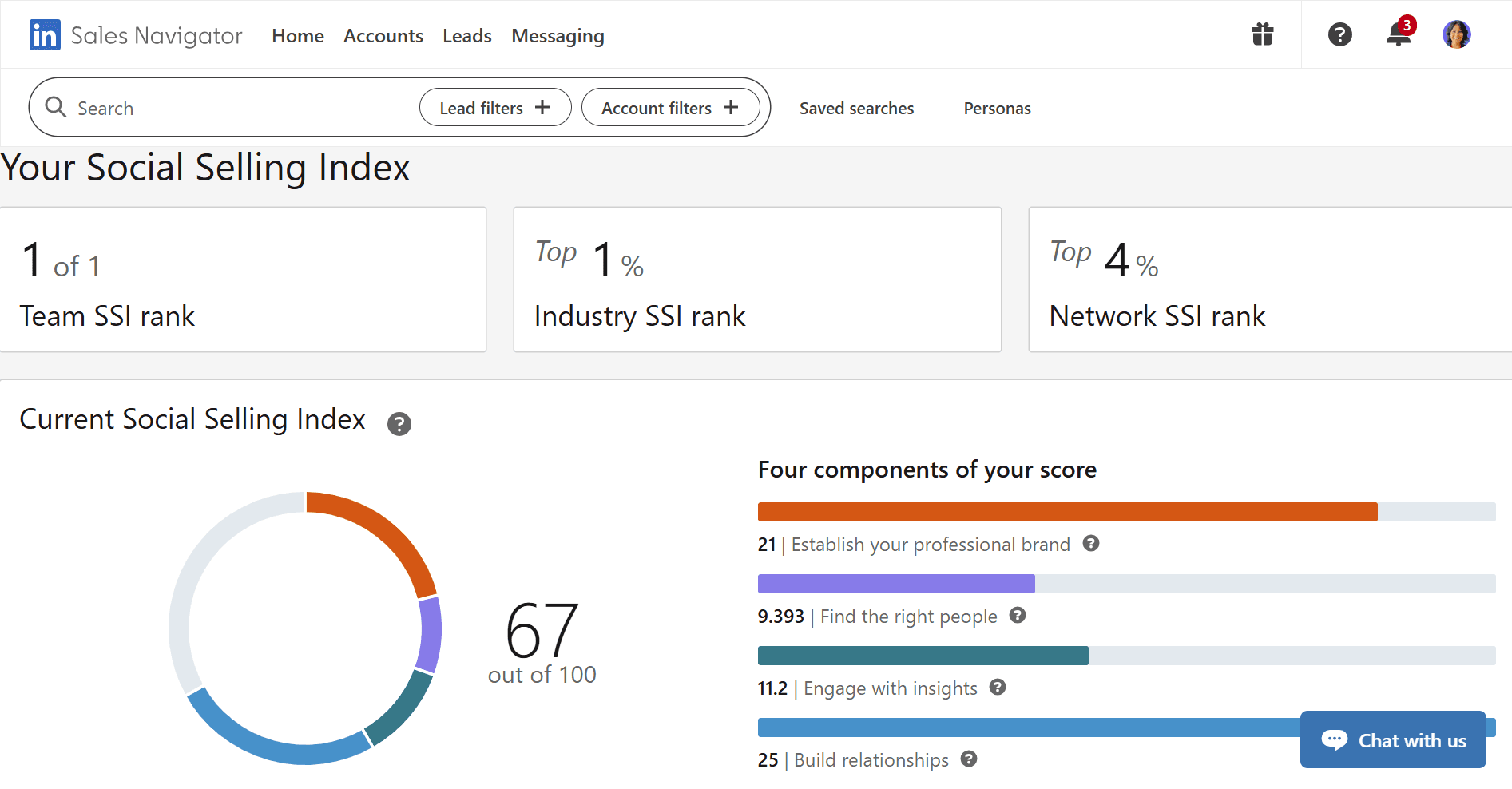Start a conversation with Chat with us
The width and height of the screenshot is (1512, 789).
[x=1393, y=740]
